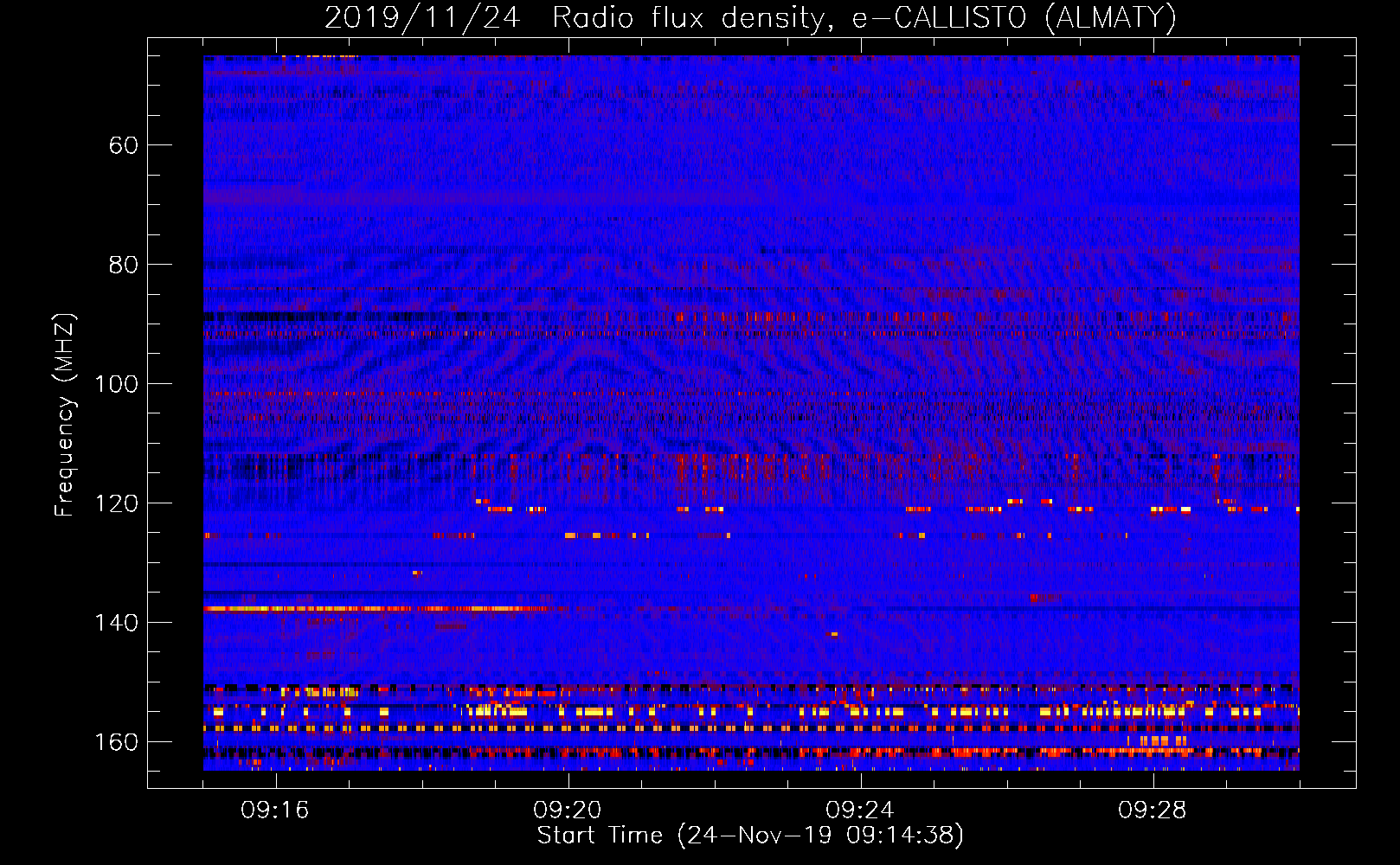Click the 160 MHz frequency tick label

click(x=116, y=742)
